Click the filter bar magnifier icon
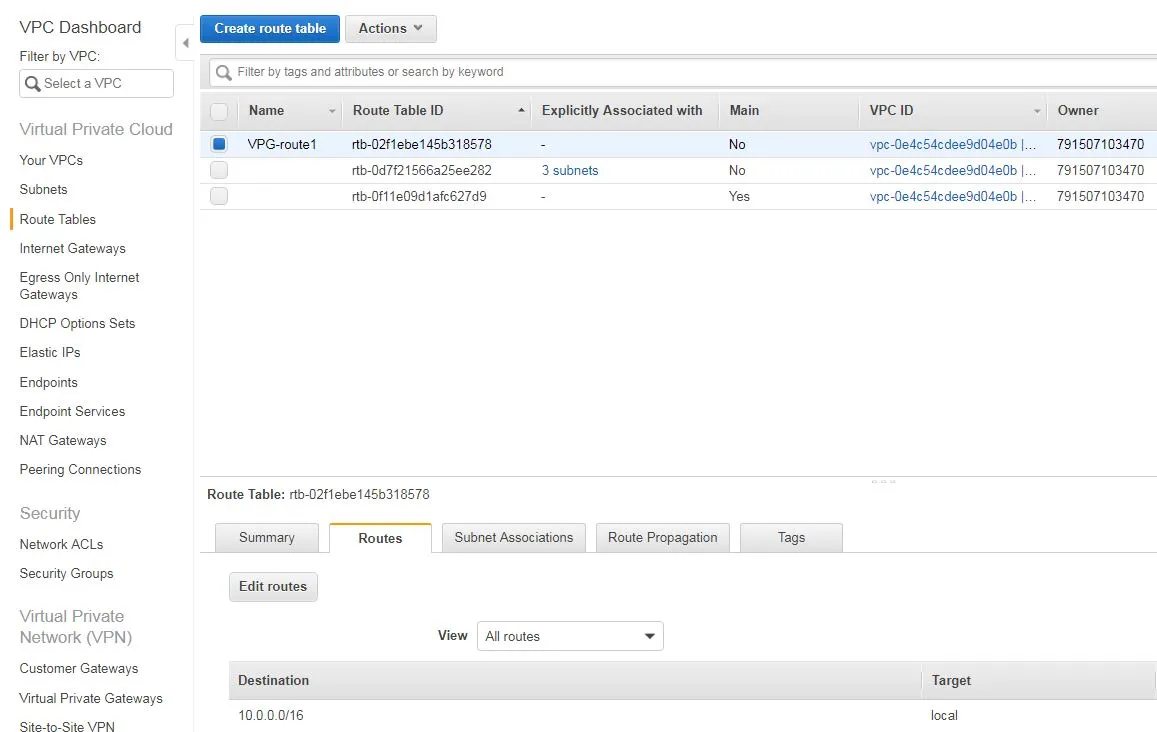The image size is (1157, 732). (224, 72)
